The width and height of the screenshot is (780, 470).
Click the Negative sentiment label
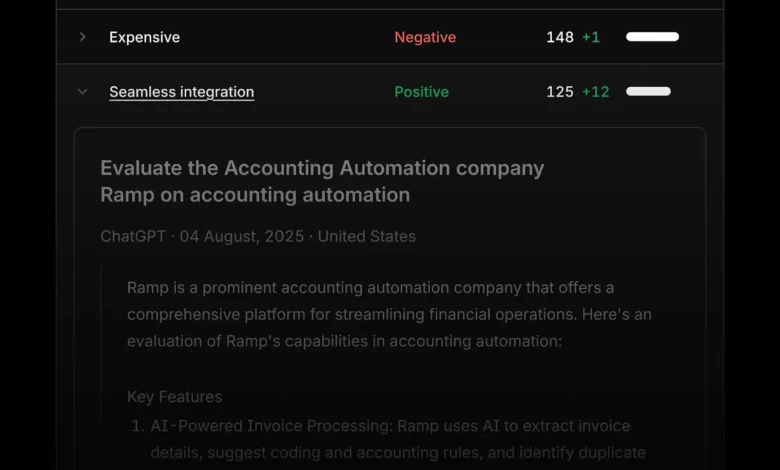click(x=424, y=37)
